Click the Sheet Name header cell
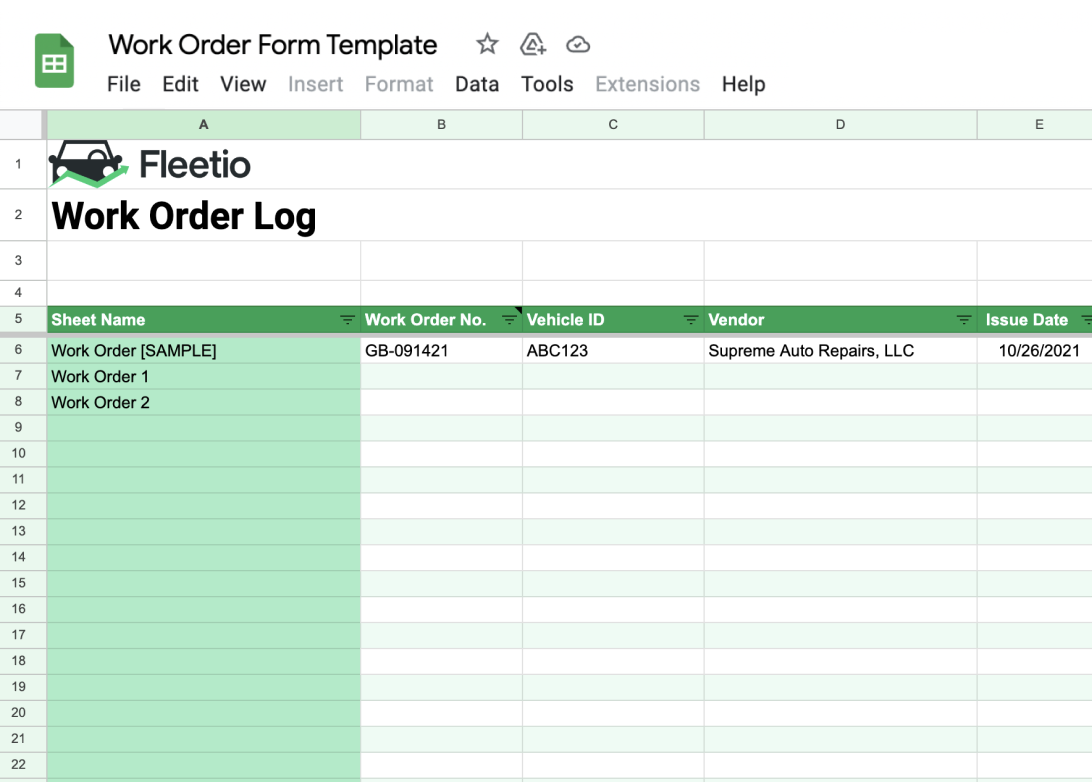The height and width of the screenshot is (782, 1092). click(x=203, y=320)
